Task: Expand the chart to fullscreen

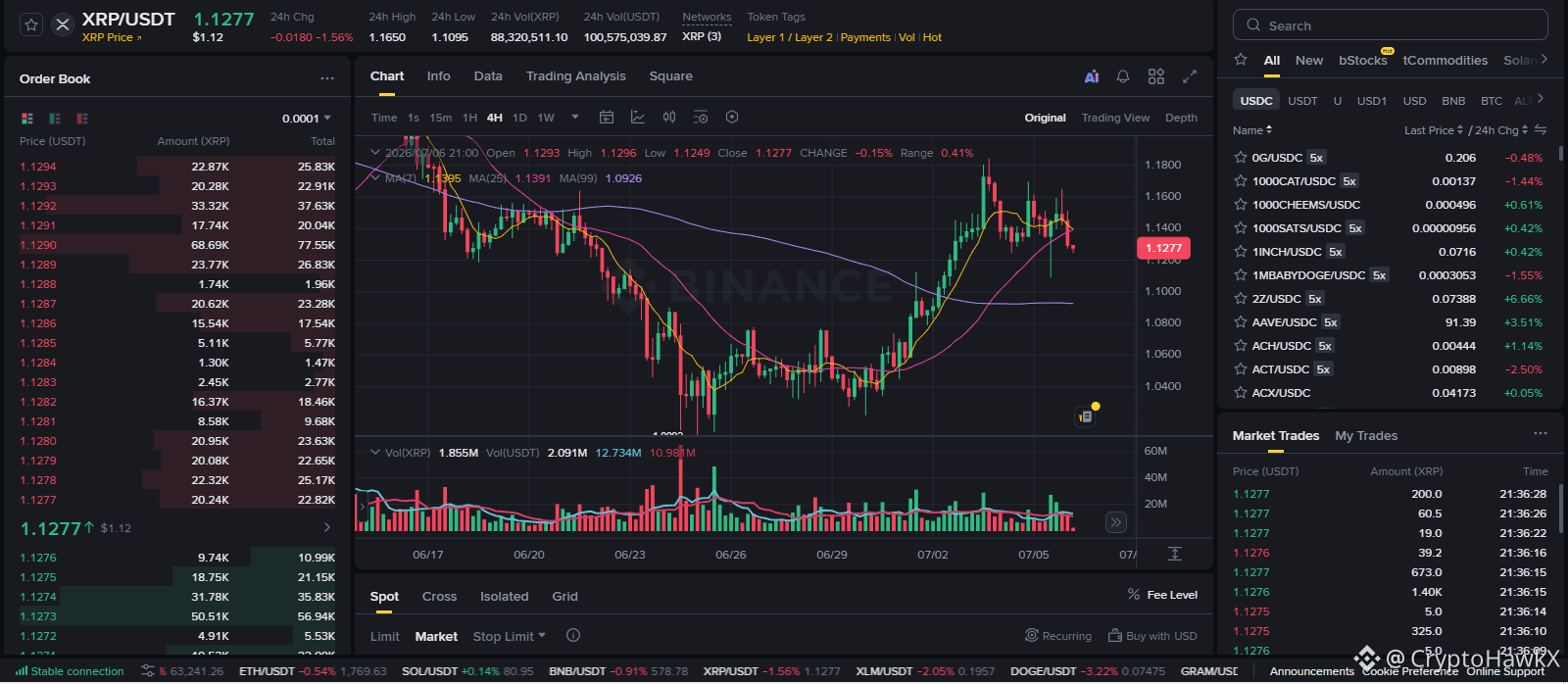Action: pos(1190,76)
